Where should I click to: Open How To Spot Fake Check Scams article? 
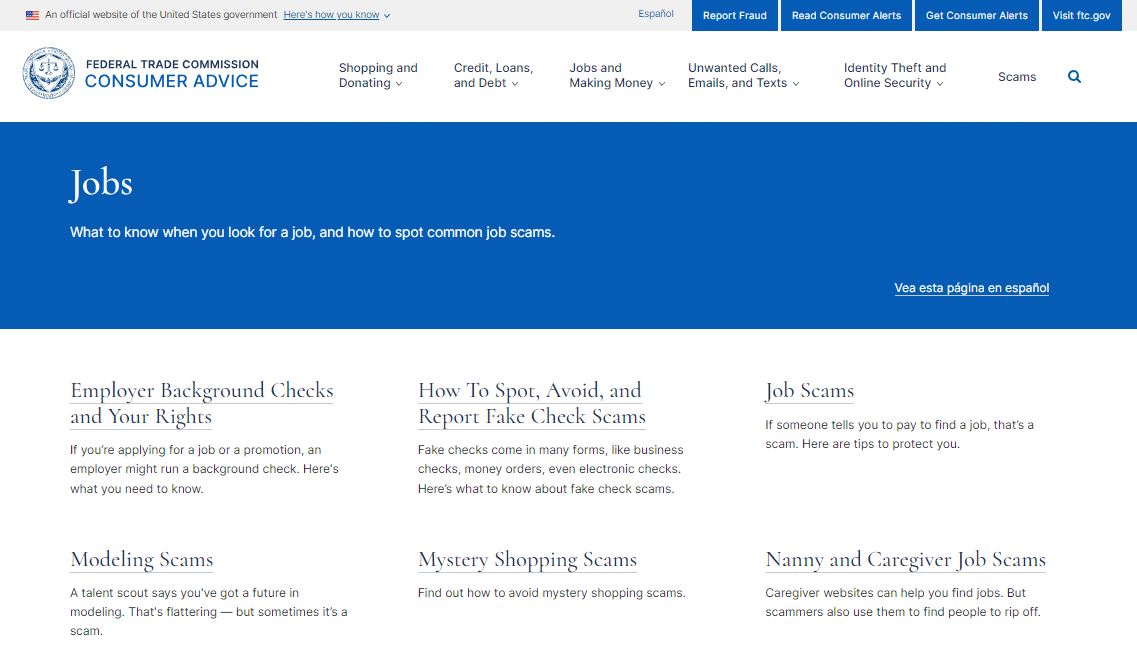click(532, 403)
